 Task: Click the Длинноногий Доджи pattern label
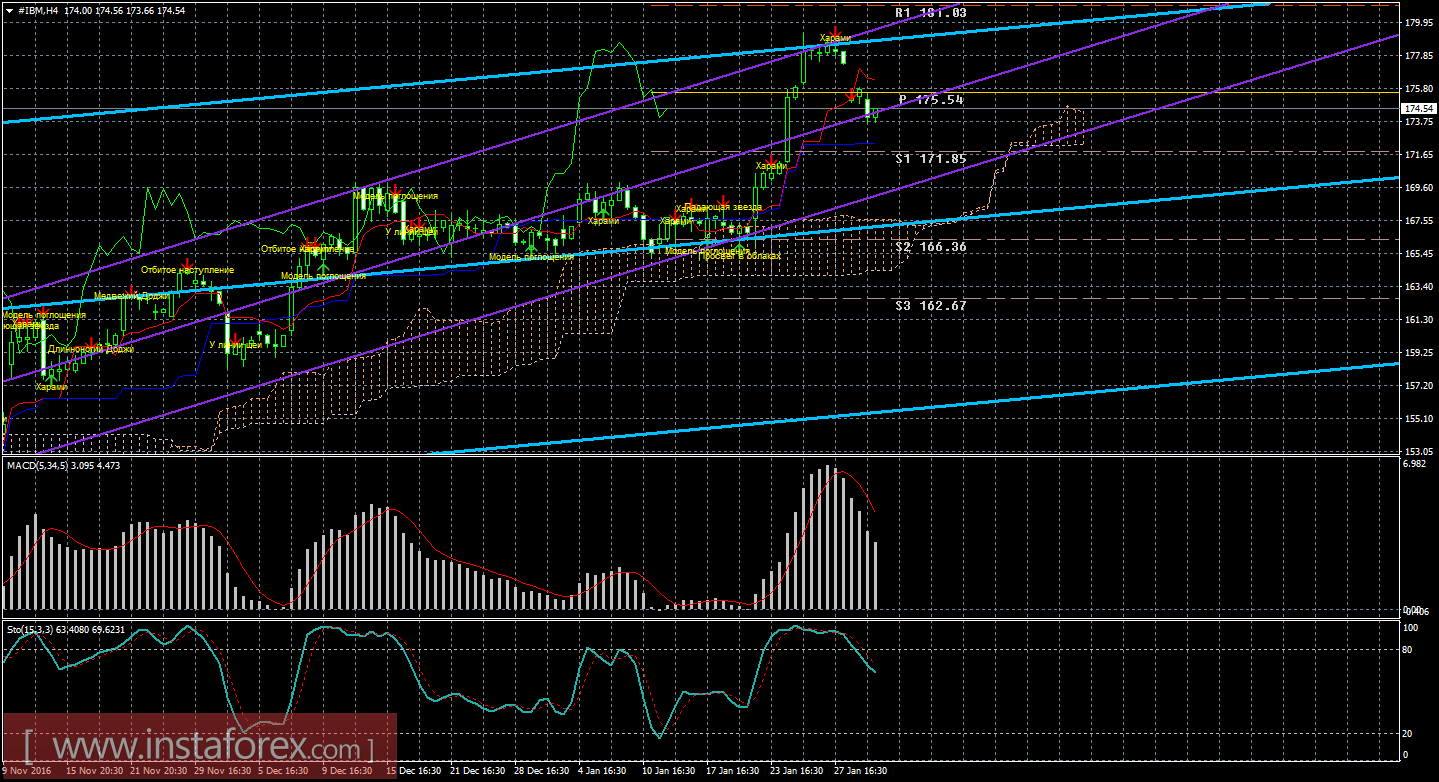90,349
